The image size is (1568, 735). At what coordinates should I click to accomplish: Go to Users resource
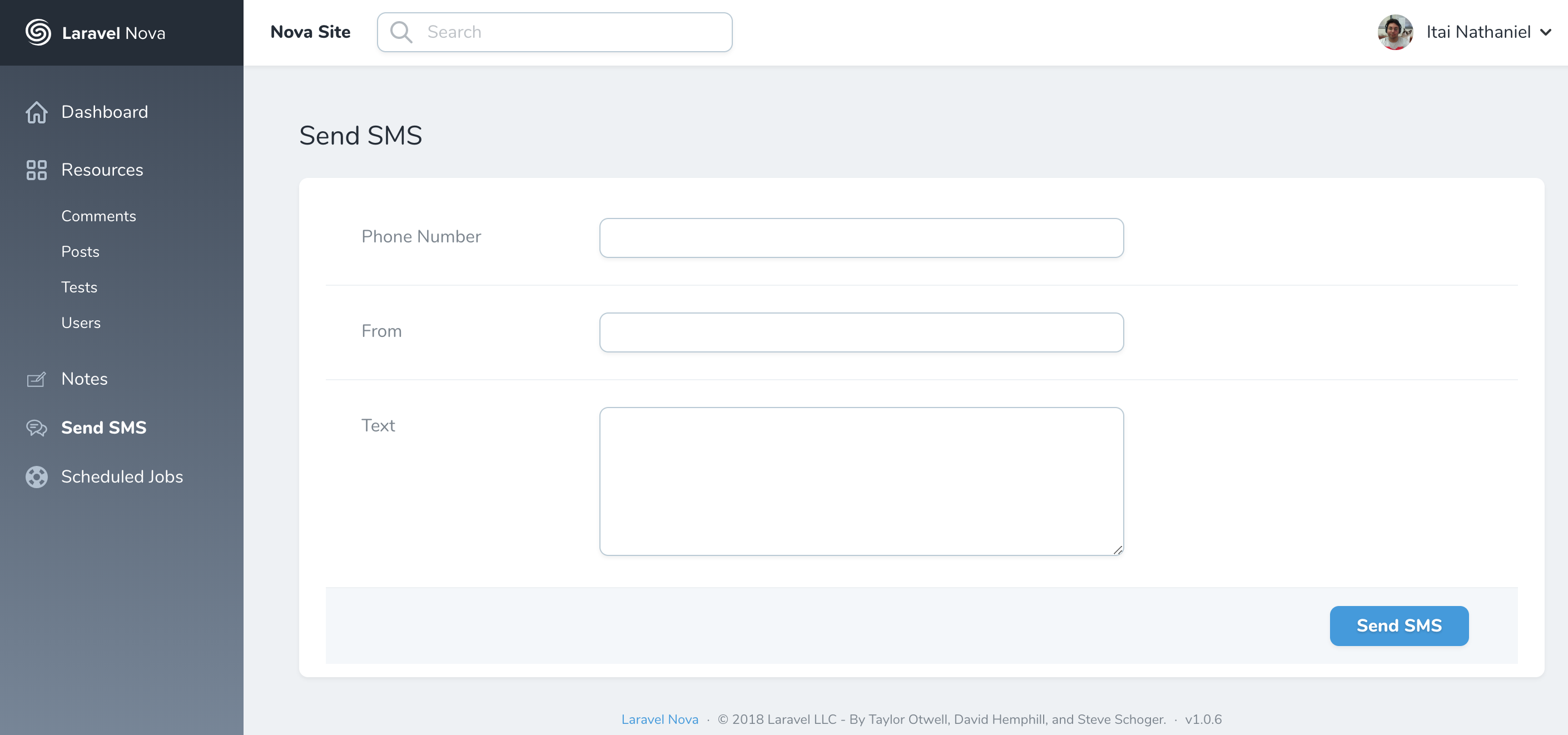[x=81, y=322]
